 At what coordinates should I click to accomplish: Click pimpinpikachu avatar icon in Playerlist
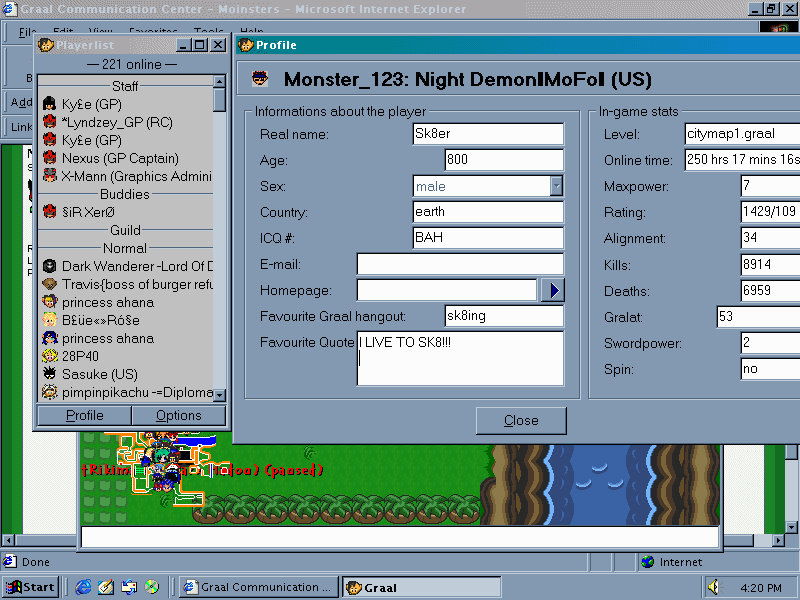click(49, 392)
